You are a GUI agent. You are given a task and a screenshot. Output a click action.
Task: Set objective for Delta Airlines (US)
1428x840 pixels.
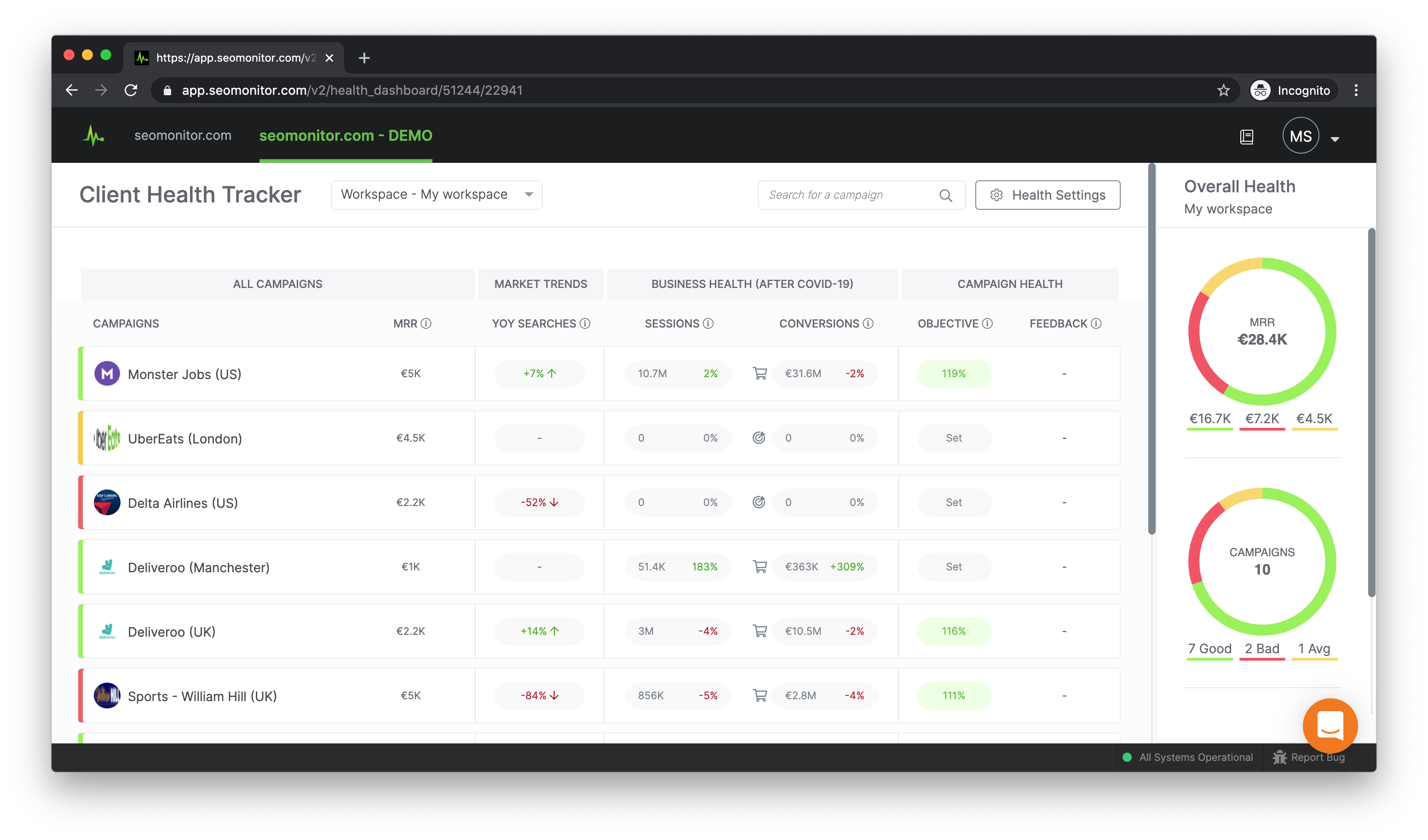click(954, 502)
